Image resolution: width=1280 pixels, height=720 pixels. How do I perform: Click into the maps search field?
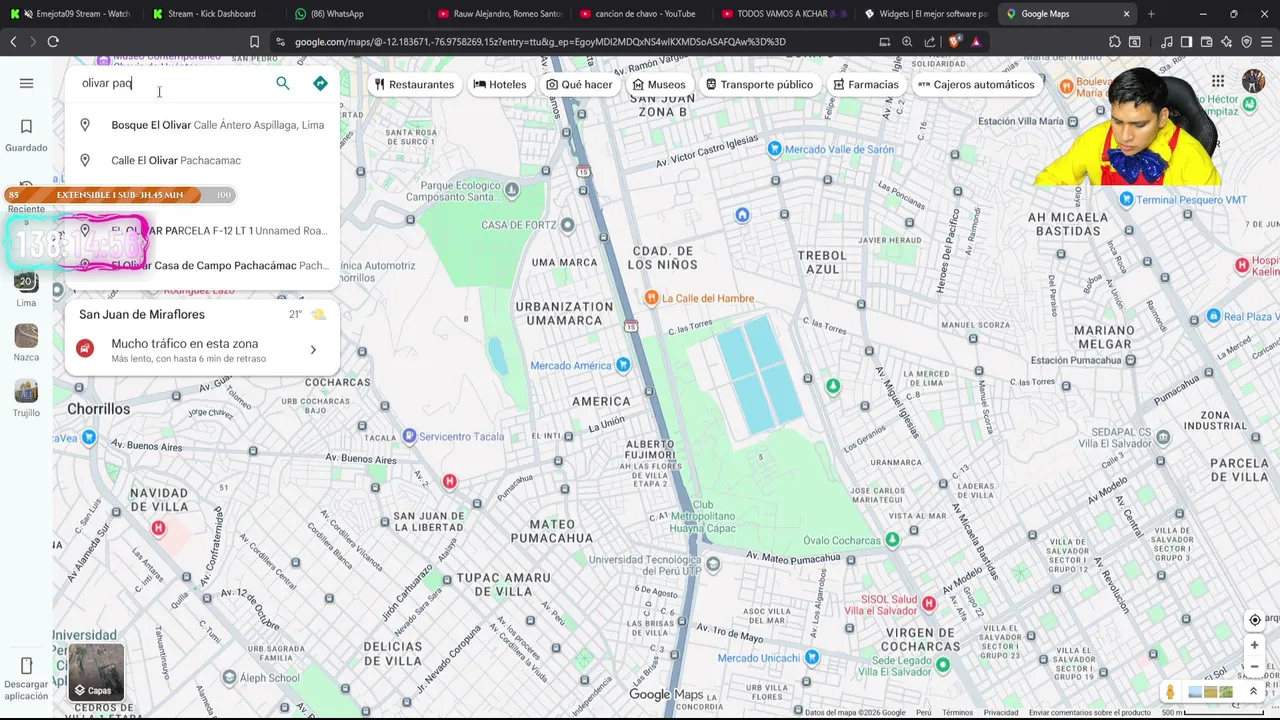click(175, 83)
